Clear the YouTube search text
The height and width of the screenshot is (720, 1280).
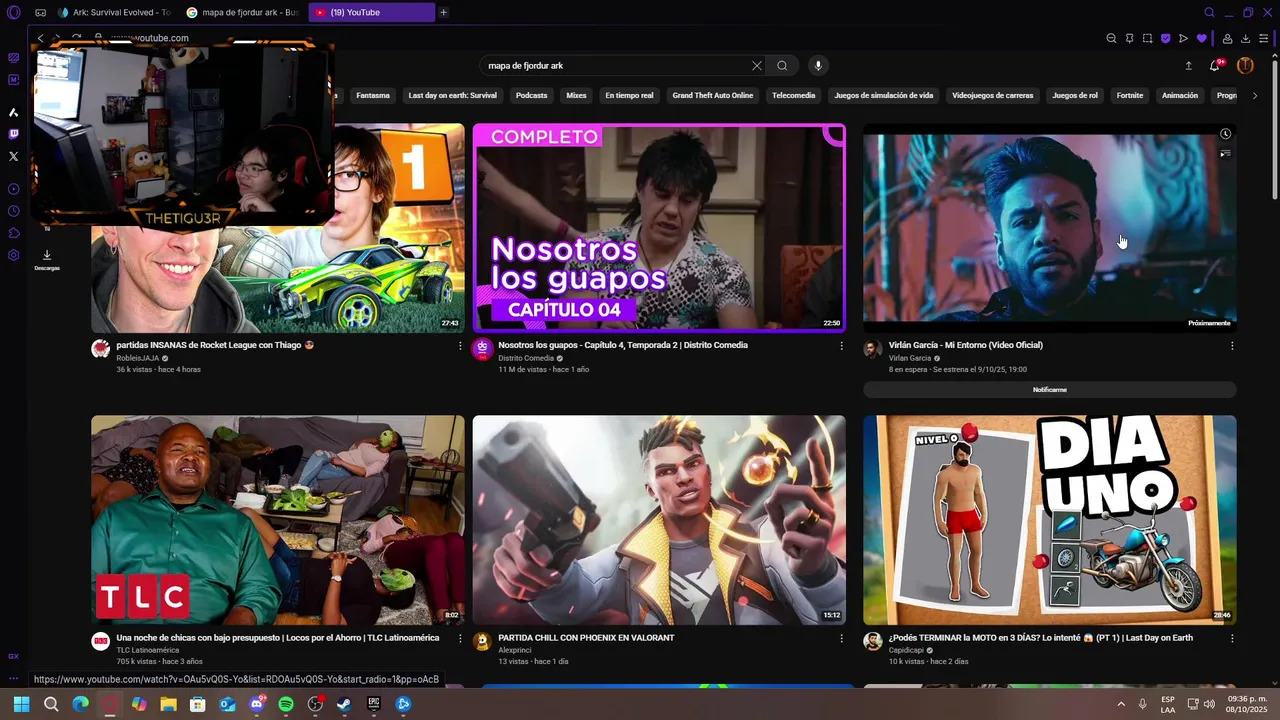click(x=757, y=66)
